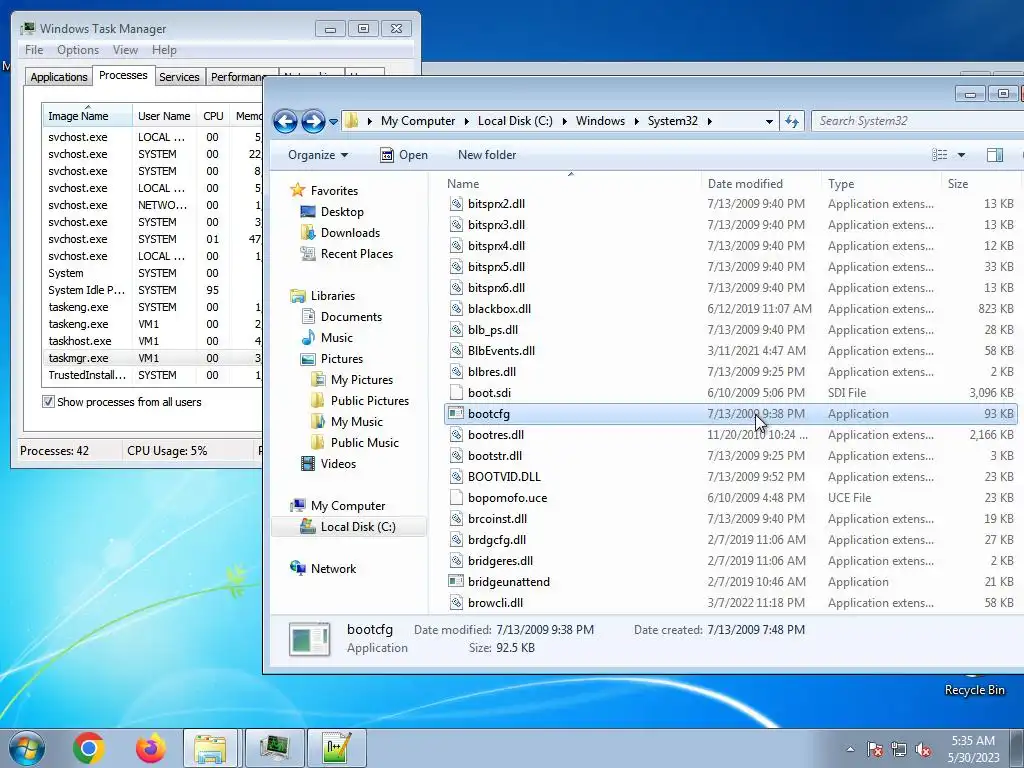Switch to Applications tab in Task Manager
Viewport: 1024px width, 768px height.
pyautogui.click(x=59, y=77)
